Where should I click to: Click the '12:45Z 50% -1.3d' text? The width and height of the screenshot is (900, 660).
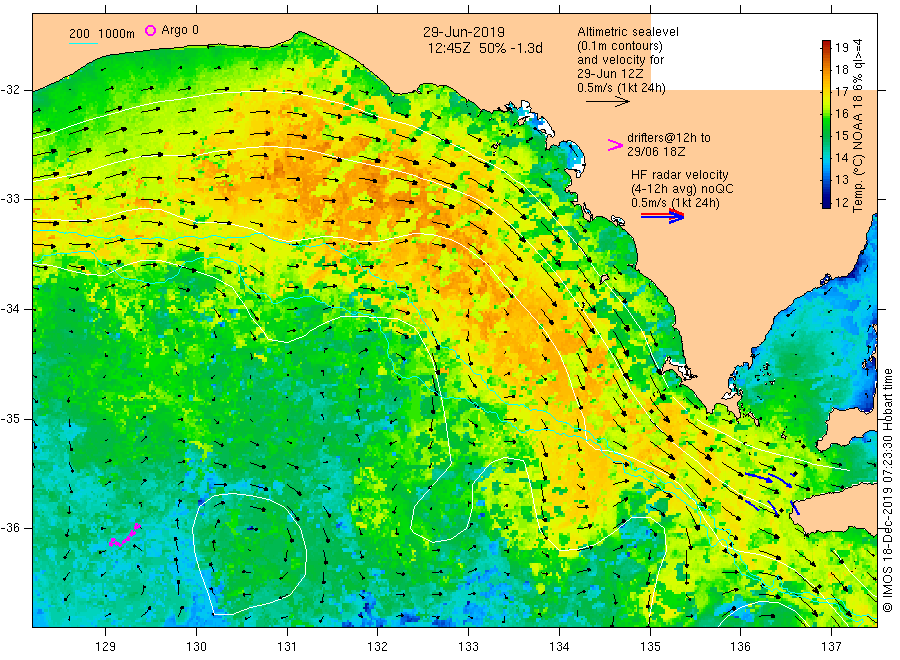[x=484, y=49]
